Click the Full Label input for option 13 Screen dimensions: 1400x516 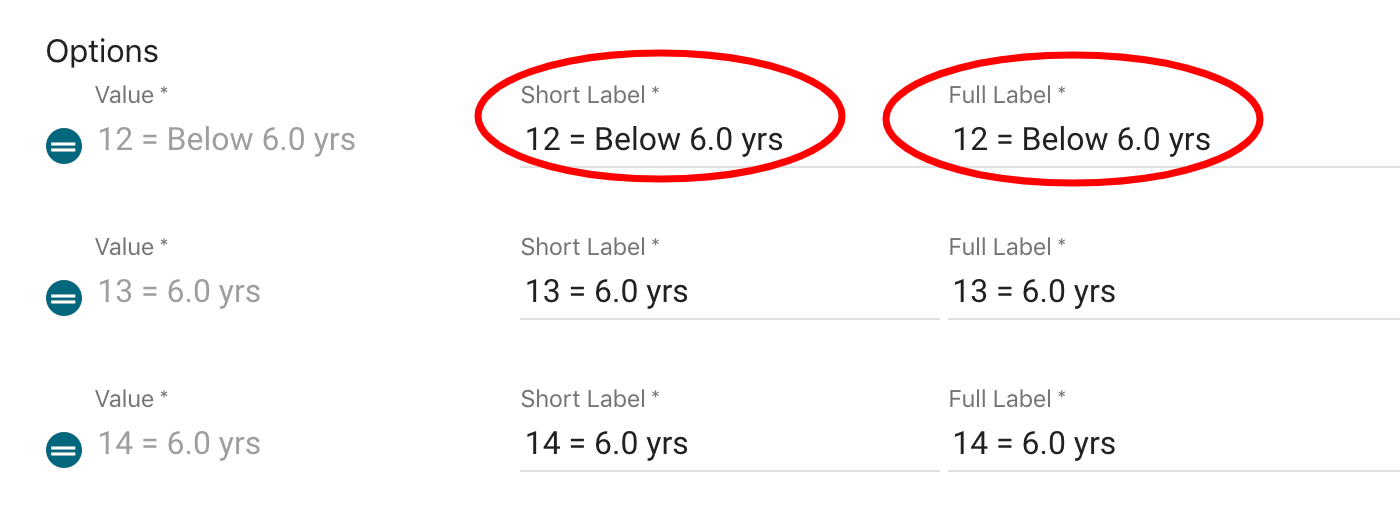click(x=1170, y=292)
